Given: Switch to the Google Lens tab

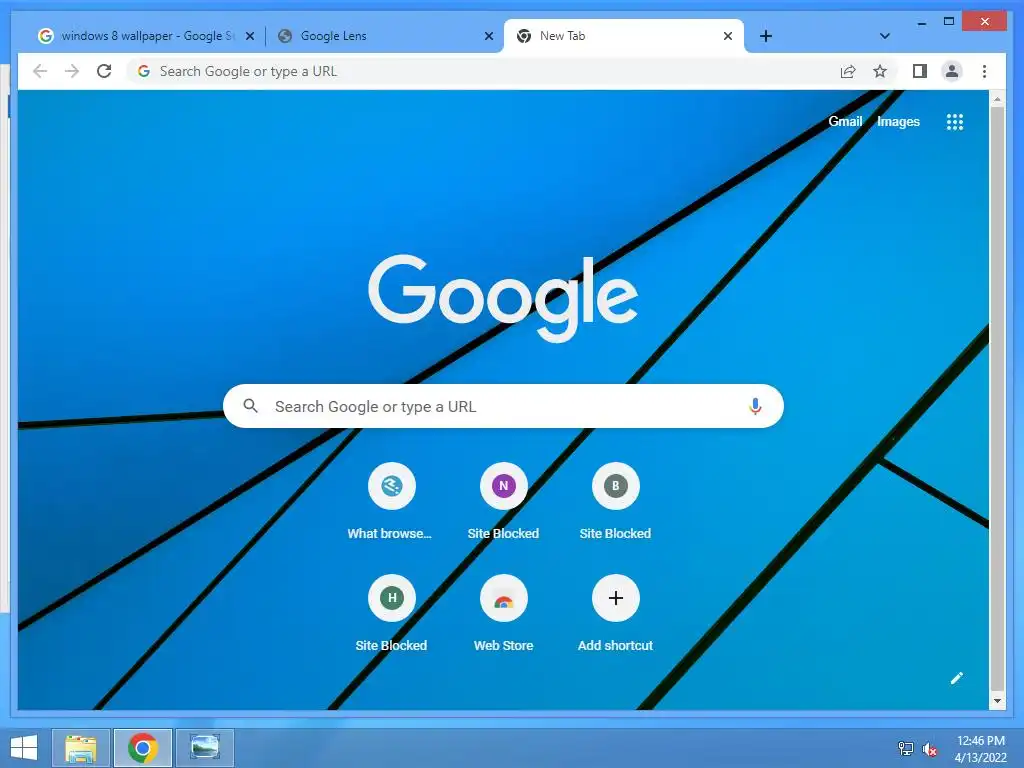Looking at the screenshot, I should point(385,36).
